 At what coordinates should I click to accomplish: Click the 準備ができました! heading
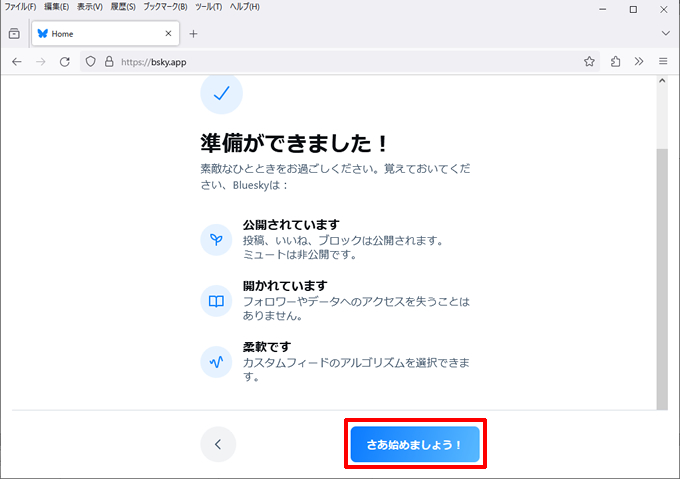(x=294, y=143)
